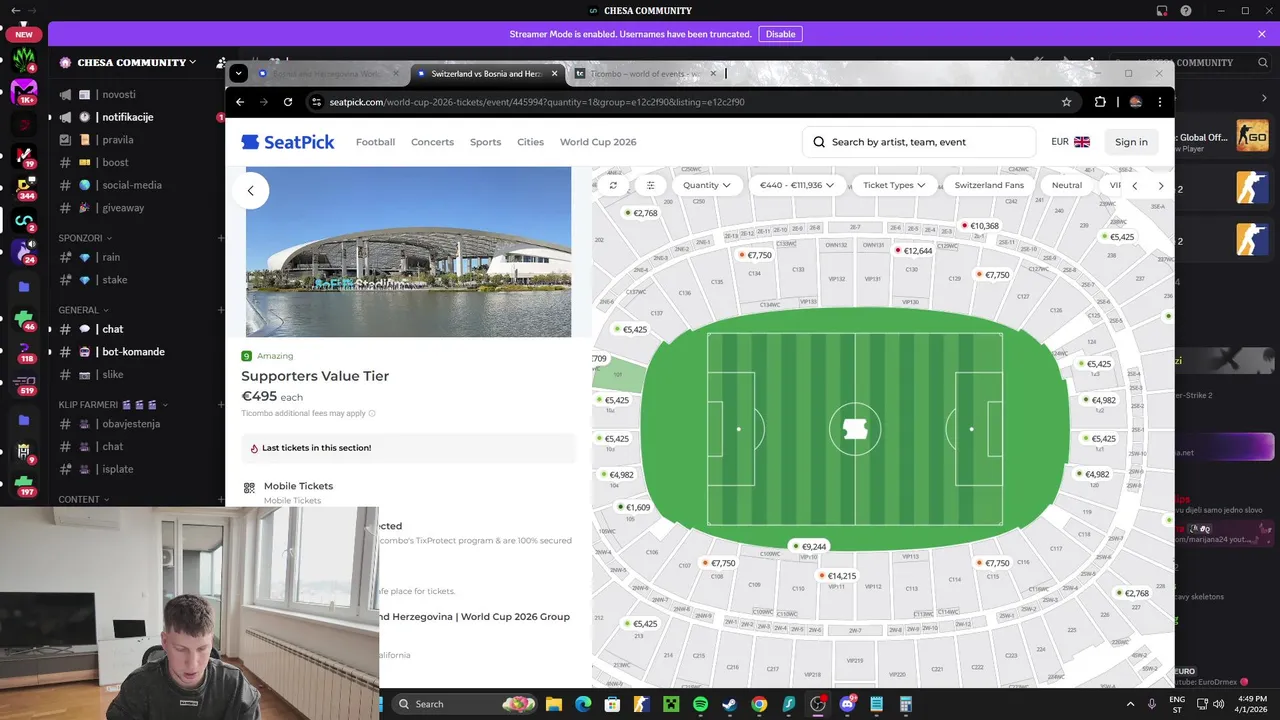This screenshot has width=1280, height=720.
Task: Open the Cities nav menu
Action: (530, 142)
